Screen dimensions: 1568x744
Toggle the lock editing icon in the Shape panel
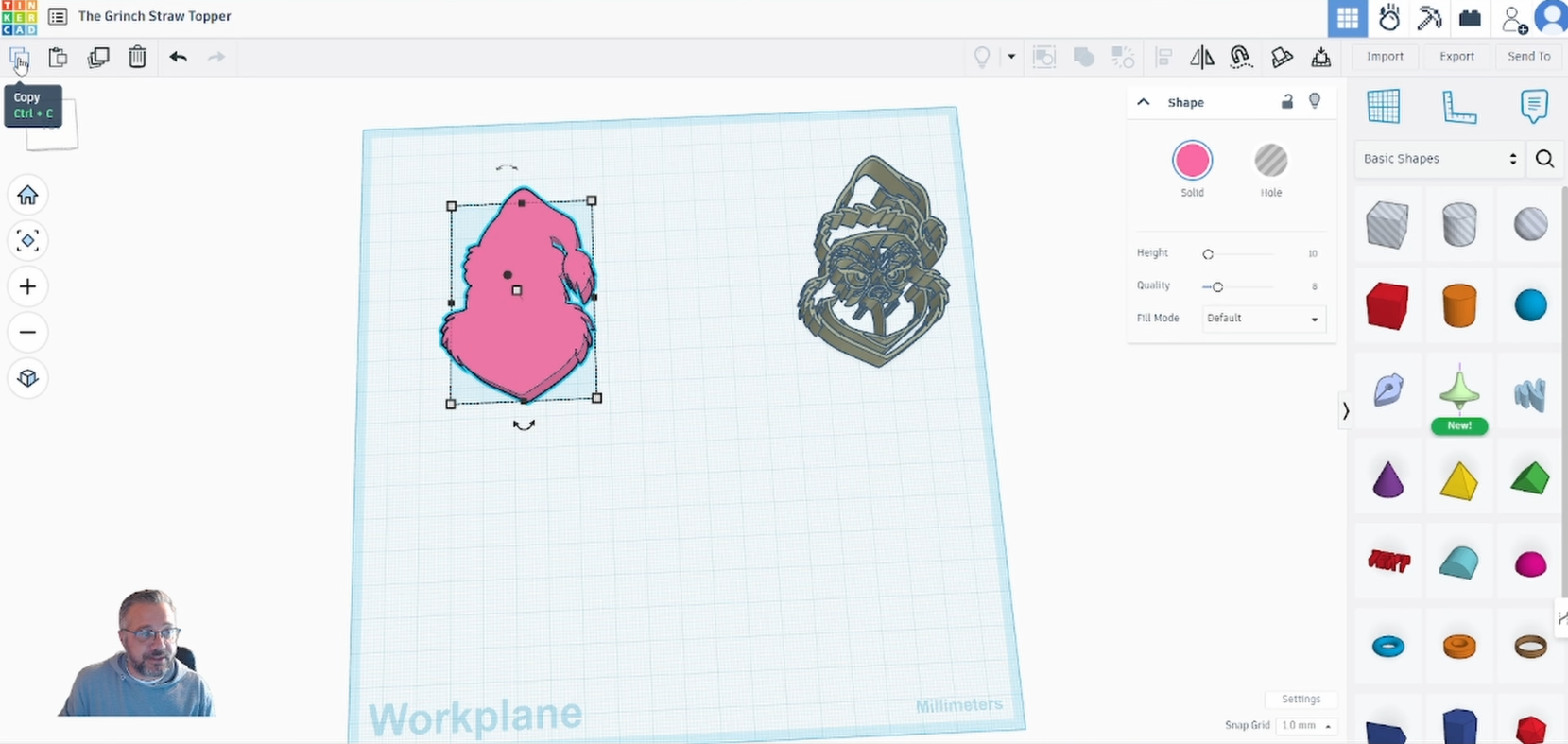(x=1286, y=102)
